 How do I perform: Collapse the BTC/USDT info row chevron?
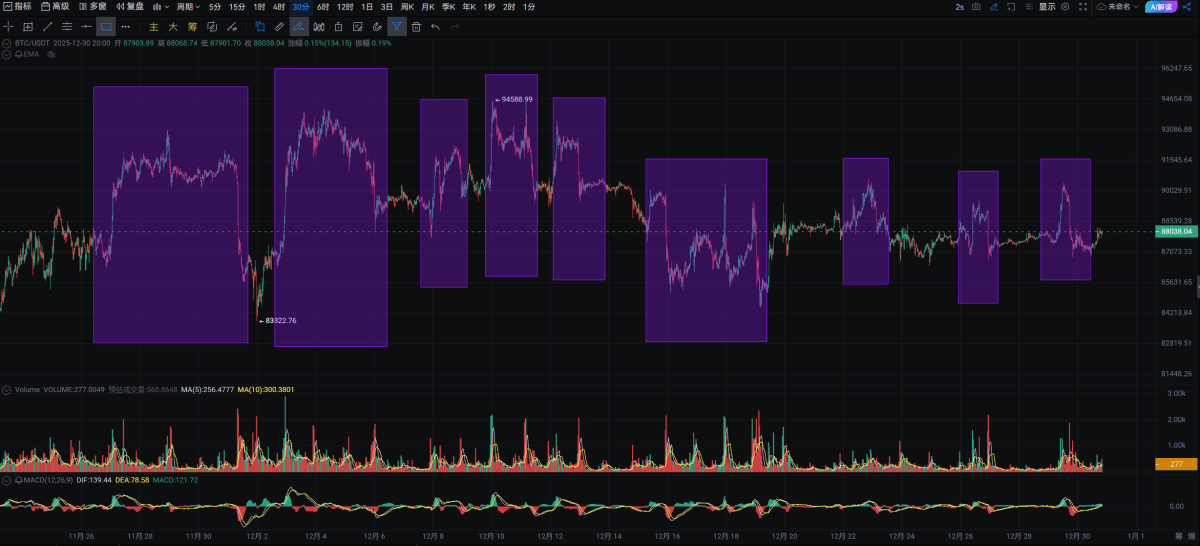[x=7, y=44]
